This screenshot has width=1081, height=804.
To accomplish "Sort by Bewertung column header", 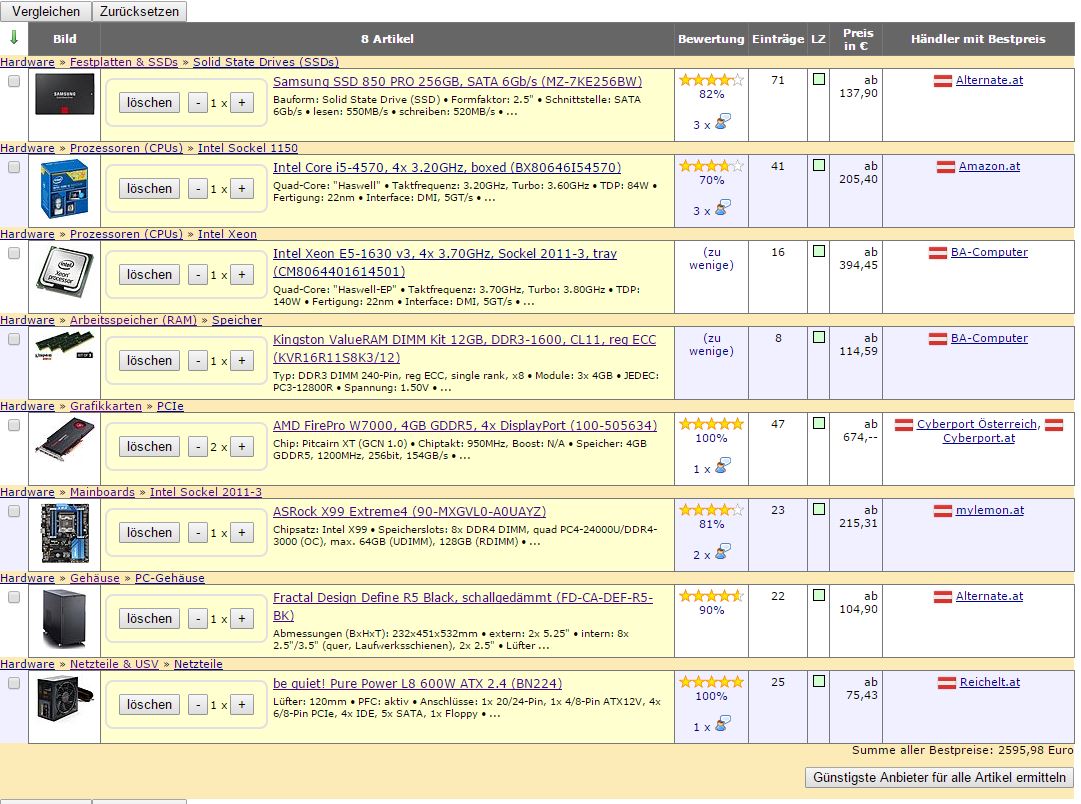I will [x=711, y=39].
